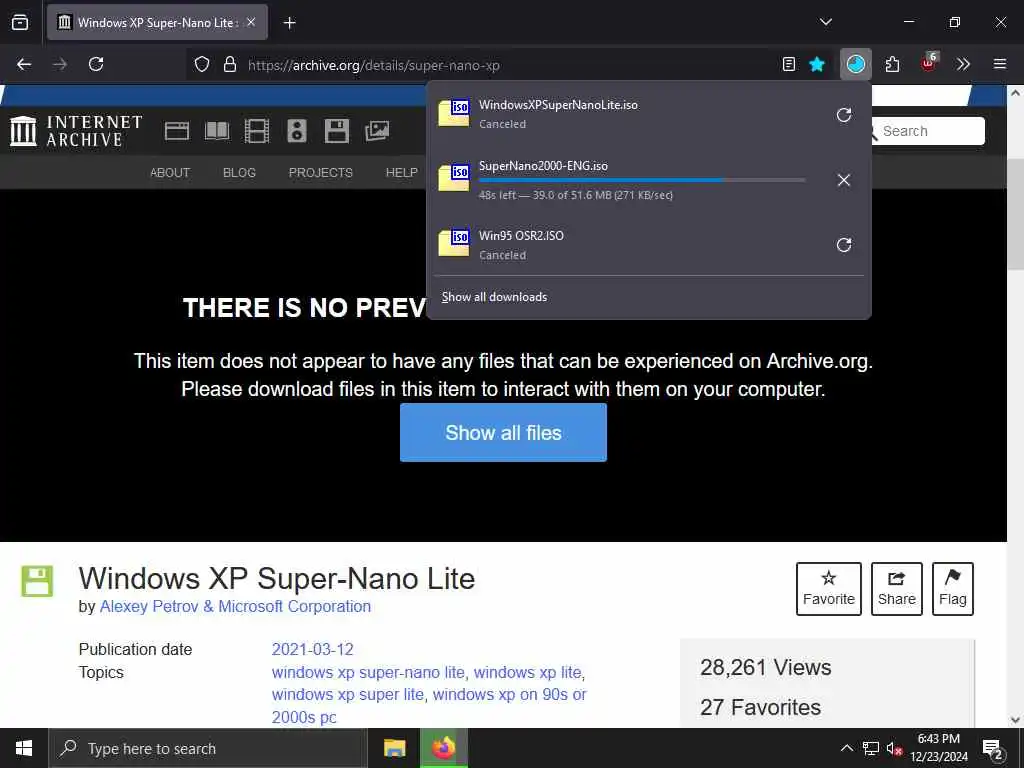Expand the list all tabs chevron
The width and height of the screenshot is (1024, 768).
click(x=825, y=22)
